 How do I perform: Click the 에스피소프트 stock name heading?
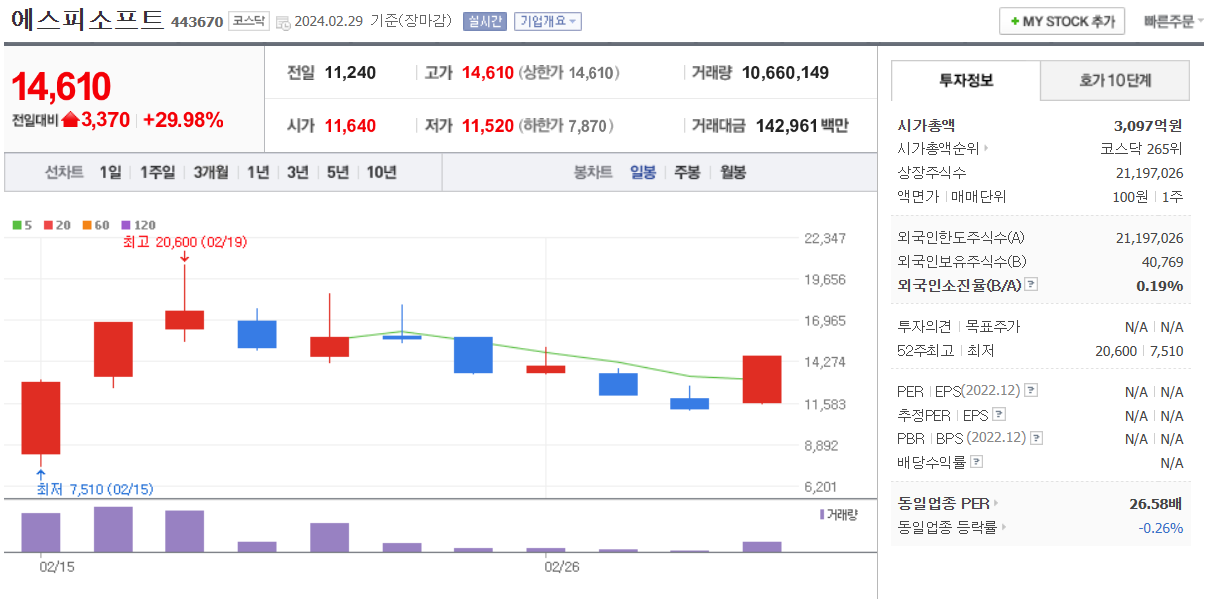tap(88, 20)
